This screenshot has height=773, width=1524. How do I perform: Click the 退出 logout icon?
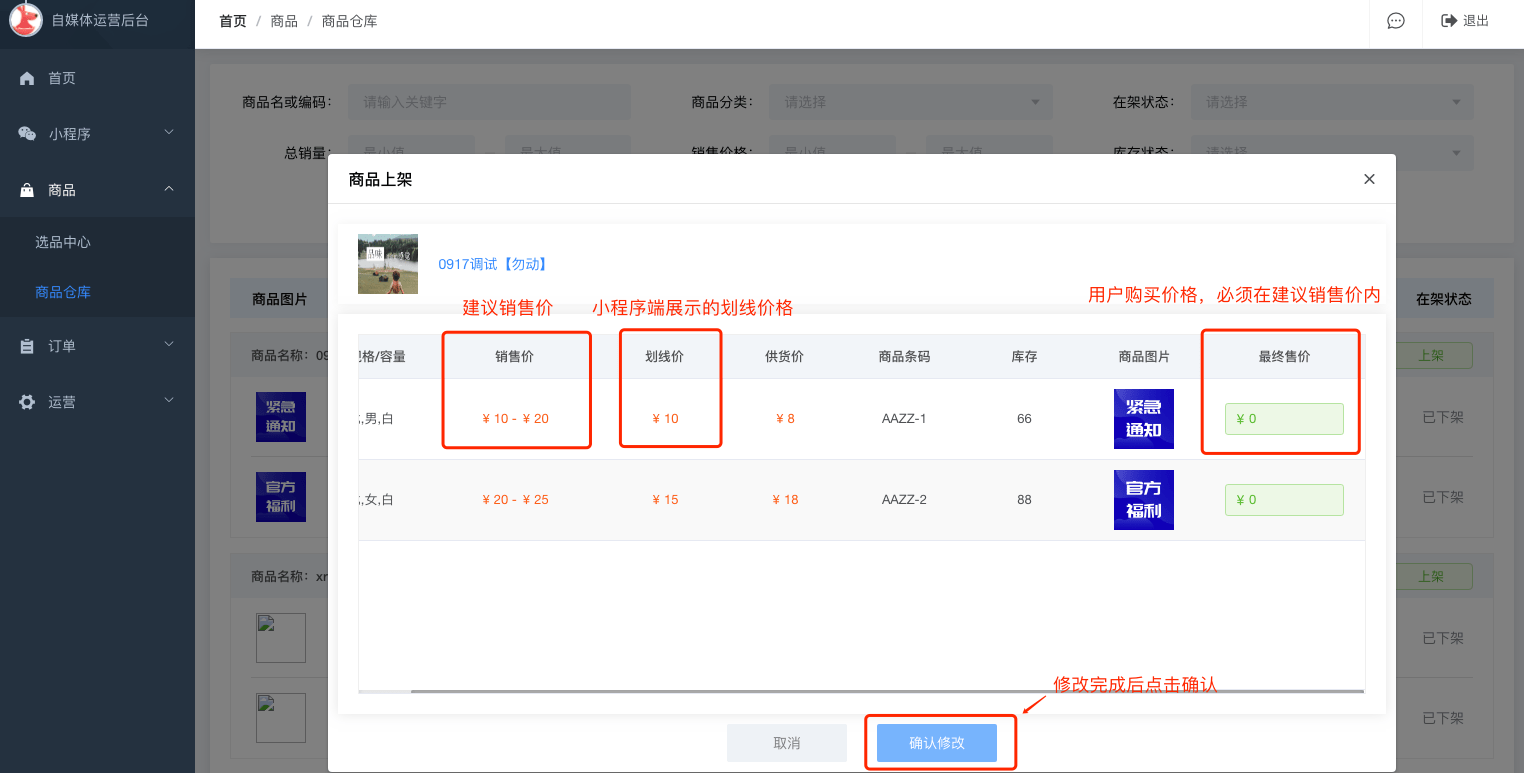pyautogui.click(x=1448, y=21)
